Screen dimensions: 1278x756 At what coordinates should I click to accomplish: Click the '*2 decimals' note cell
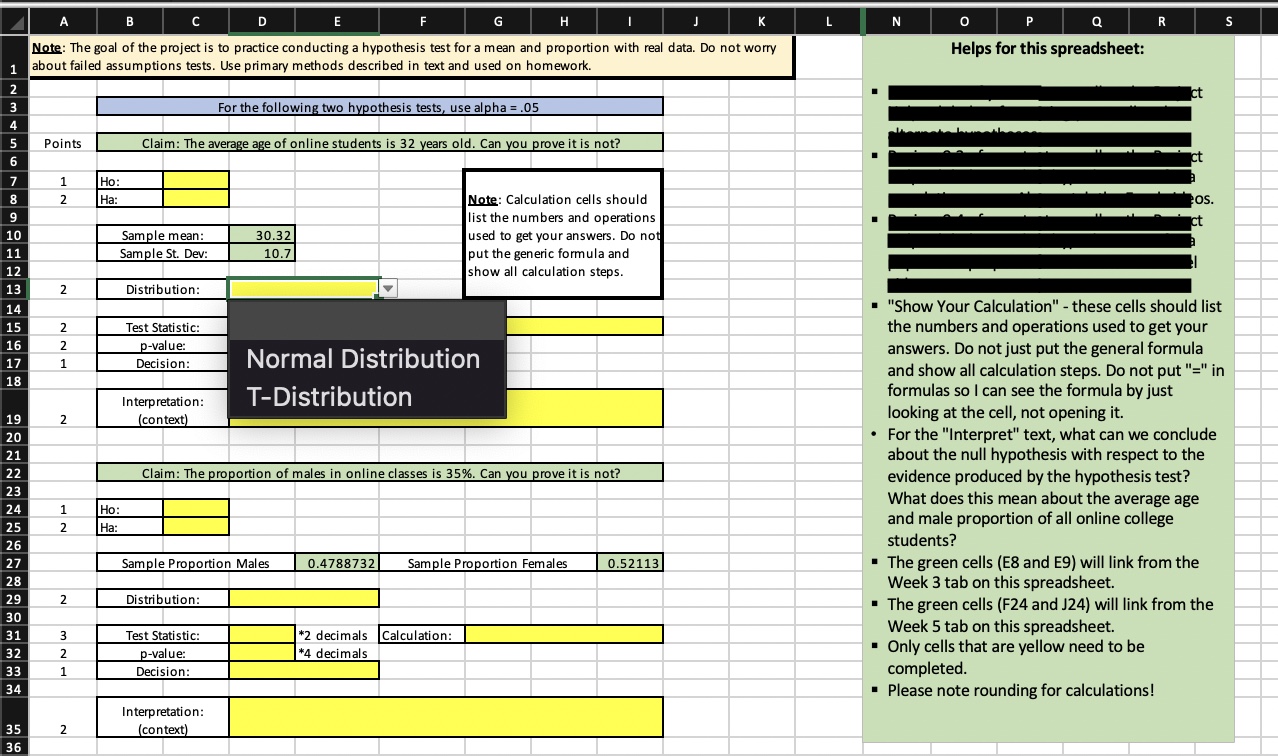(x=337, y=635)
